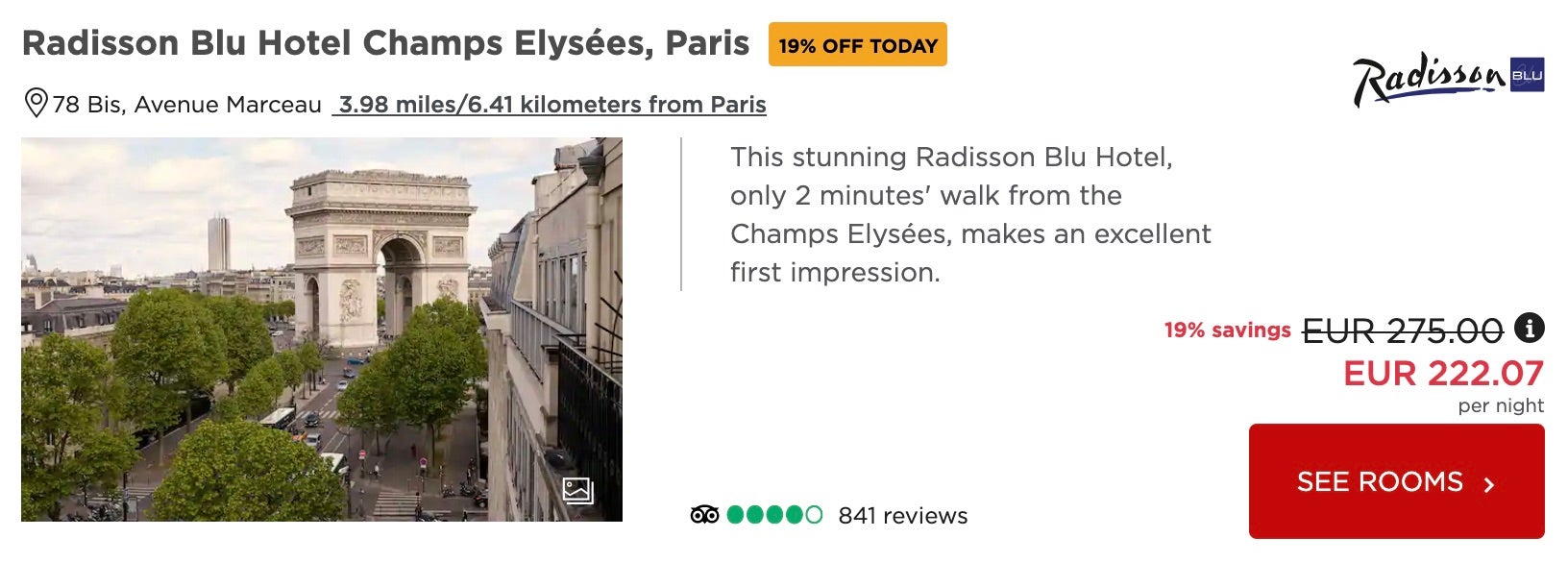Click the Radisson Blu Hotel Champs Elysées title
The height and width of the screenshot is (562, 1568).
[385, 43]
